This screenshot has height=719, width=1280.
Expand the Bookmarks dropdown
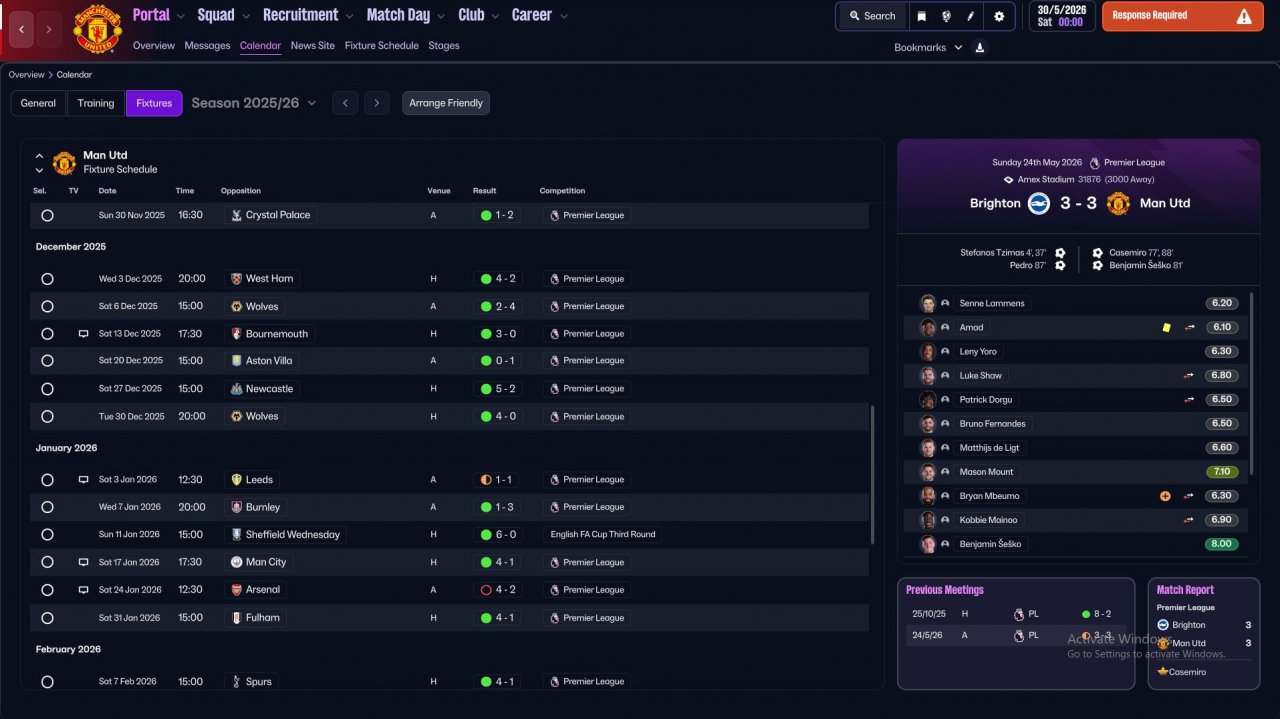(x=928, y=47)
